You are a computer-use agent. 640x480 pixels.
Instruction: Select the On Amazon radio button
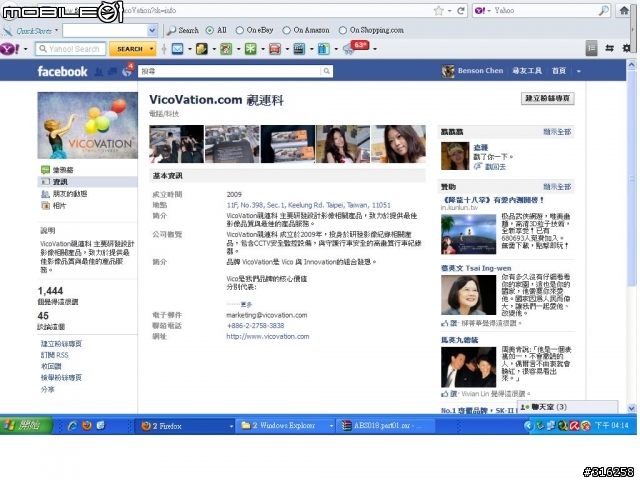(x=287, y=30)
